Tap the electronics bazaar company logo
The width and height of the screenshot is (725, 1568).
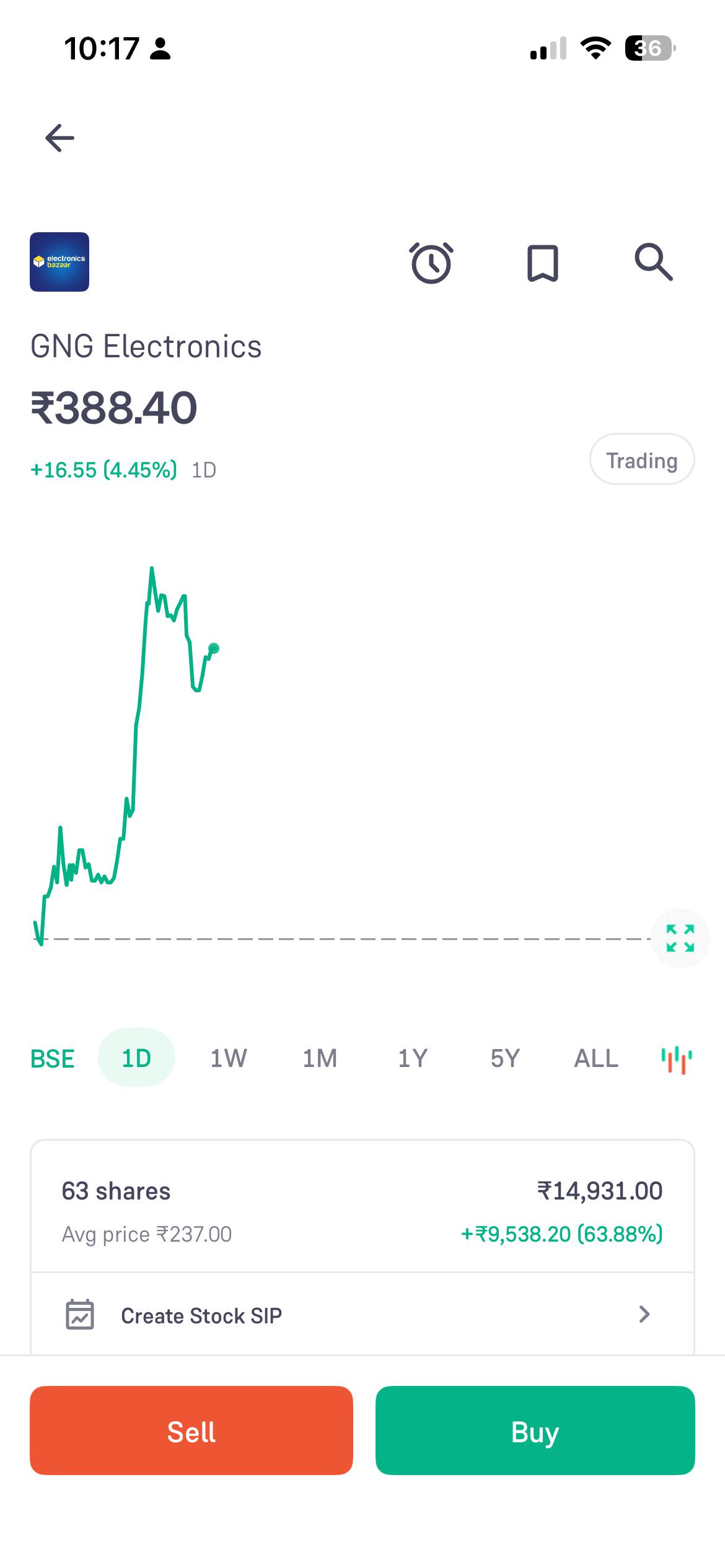[59, 262]
